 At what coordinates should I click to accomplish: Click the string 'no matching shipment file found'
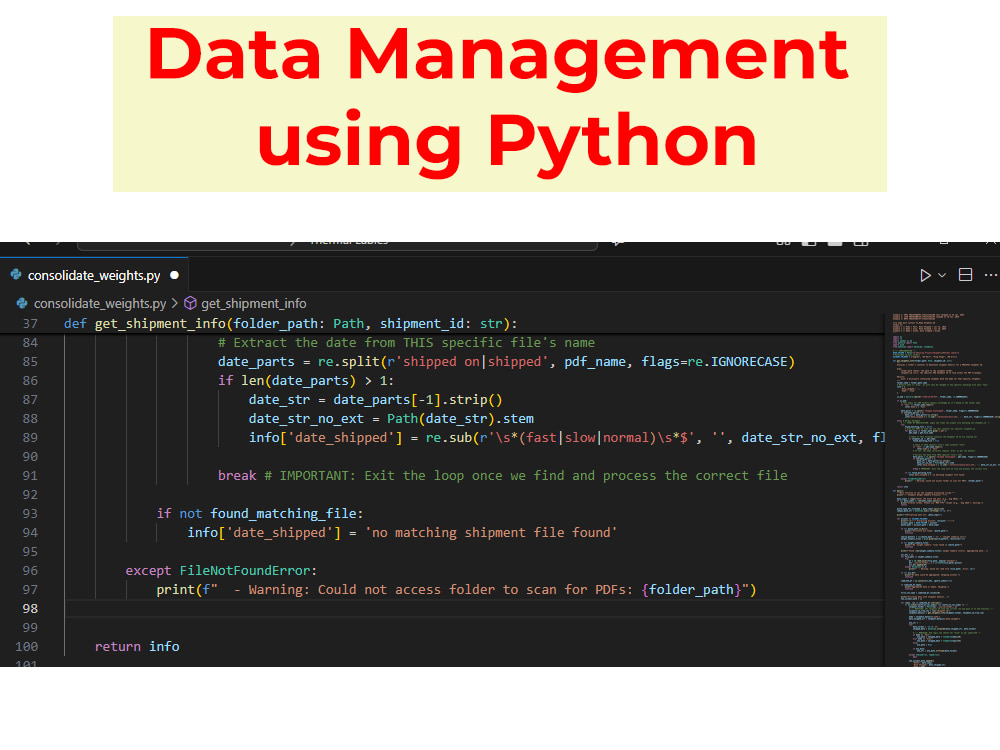(491, 533)
